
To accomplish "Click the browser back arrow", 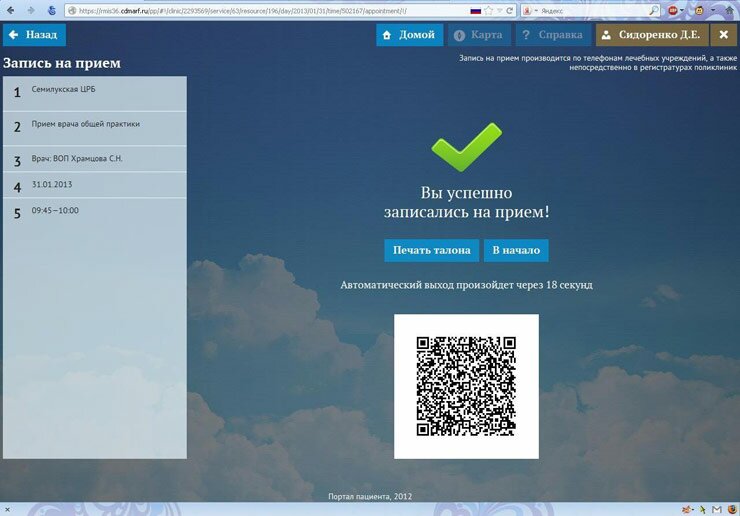I will click(10, 10).
